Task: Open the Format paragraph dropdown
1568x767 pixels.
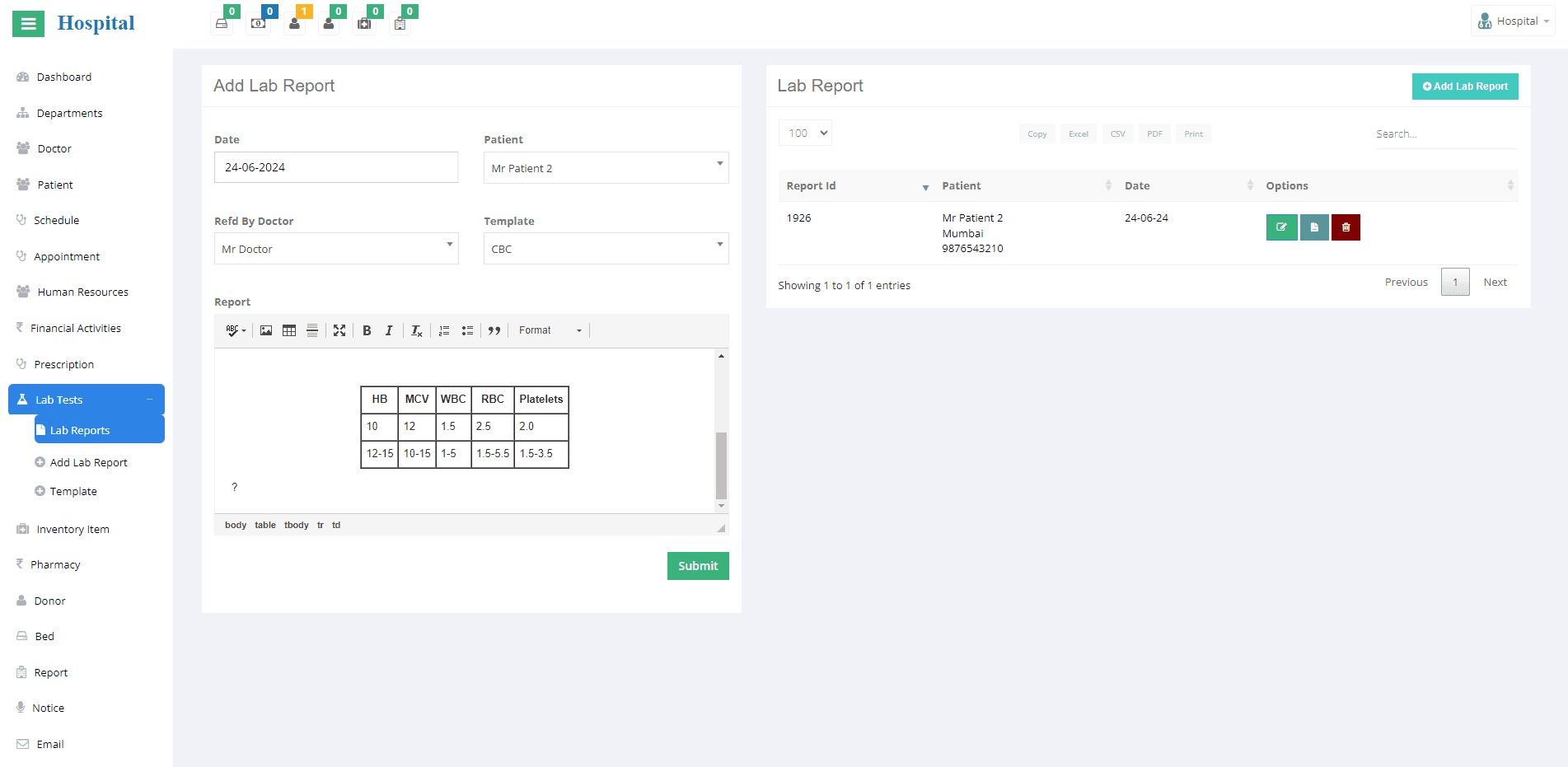Action: [x=550, y=330]
